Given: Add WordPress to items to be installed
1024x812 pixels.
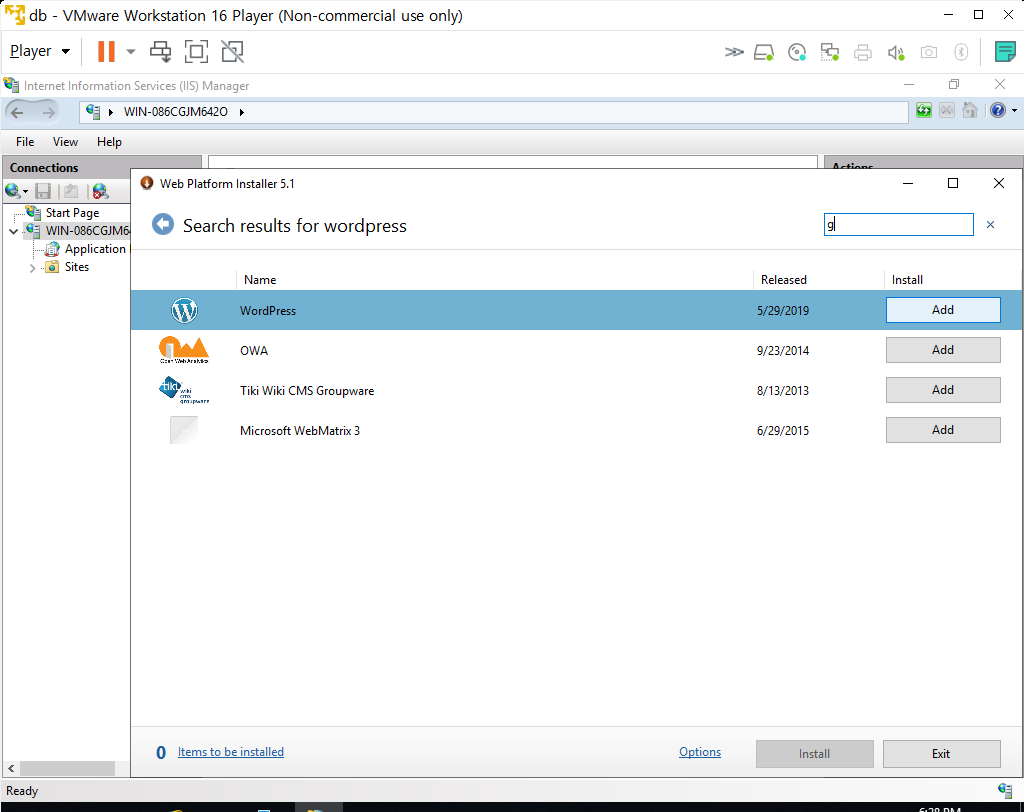Looking at the screenshot, I should click(x=942, y=310).
